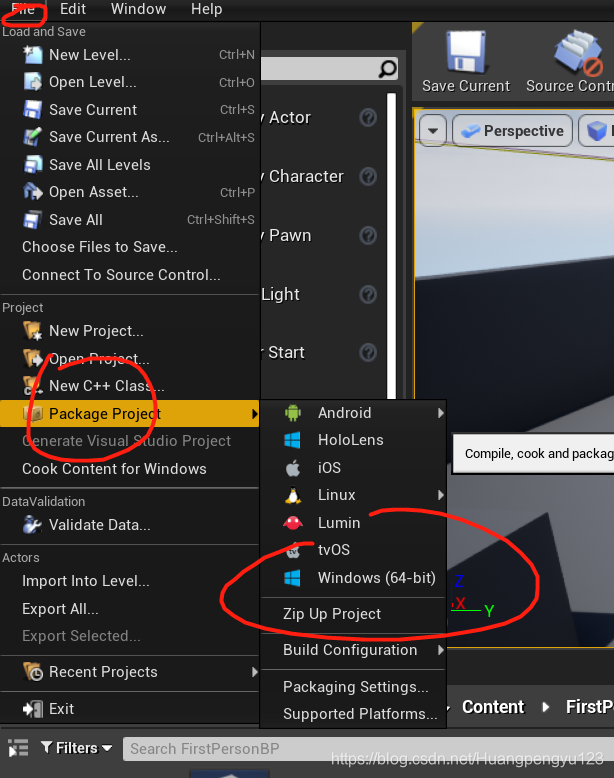Screen dimensions: 614x778
Task: Click the Exit door icon
Action: [33, 709]
